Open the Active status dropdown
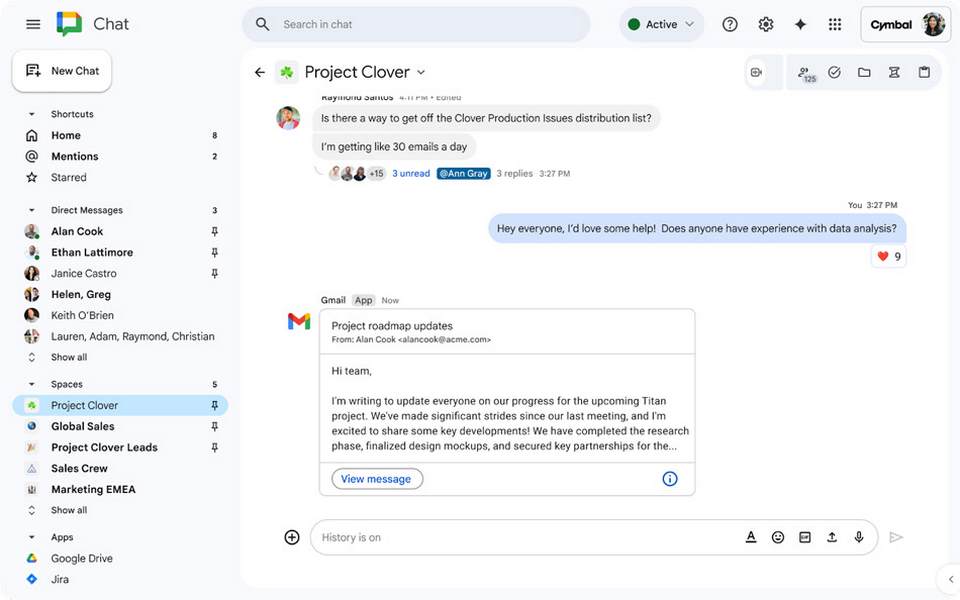This screenshot has height=600, width=960. pos(661,25)
